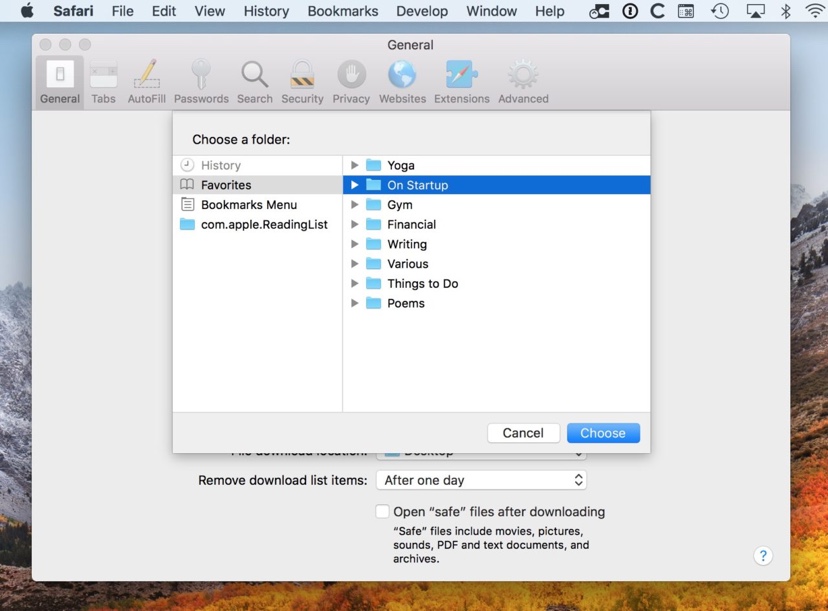The image size is (828, 611).
Task: Select the Things to Do folder row
Action: coord(496,284)
